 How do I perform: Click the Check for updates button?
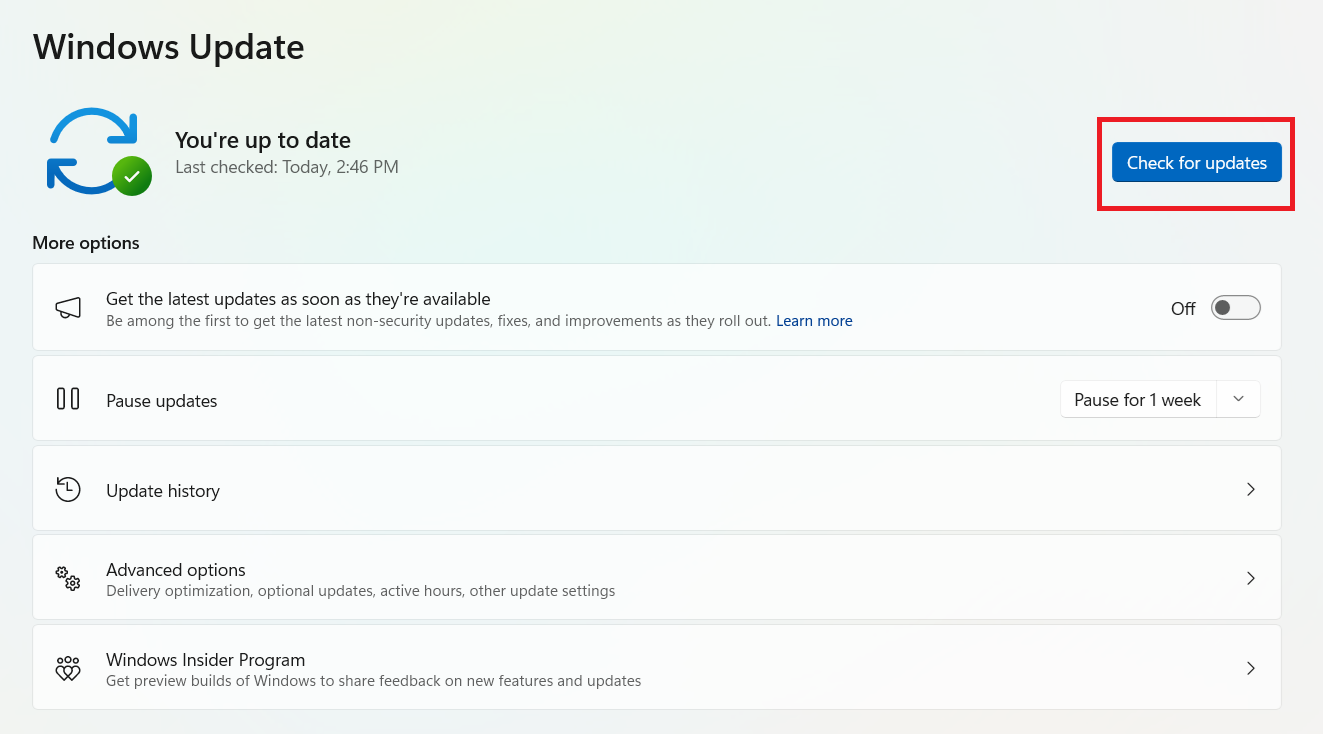pos(1196,162)
